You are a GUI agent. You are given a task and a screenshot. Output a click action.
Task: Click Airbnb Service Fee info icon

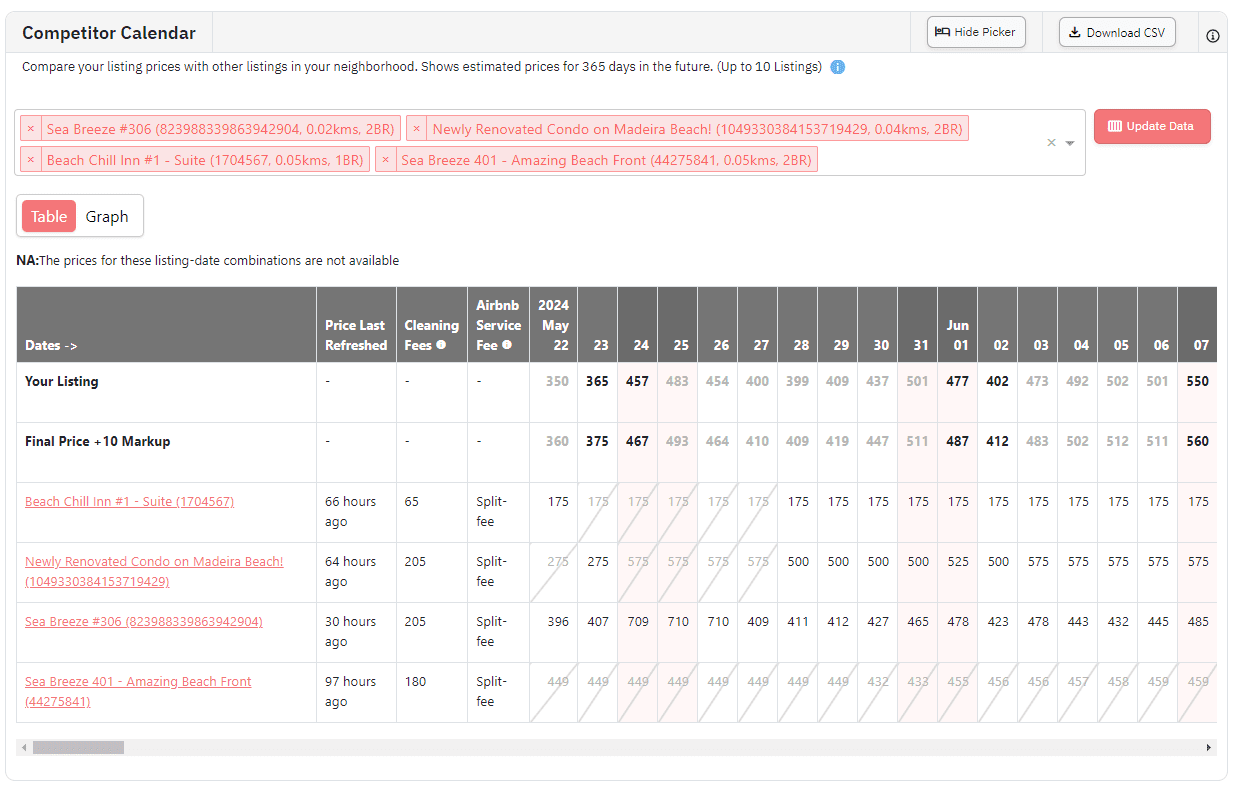click(x=507, y=345)
